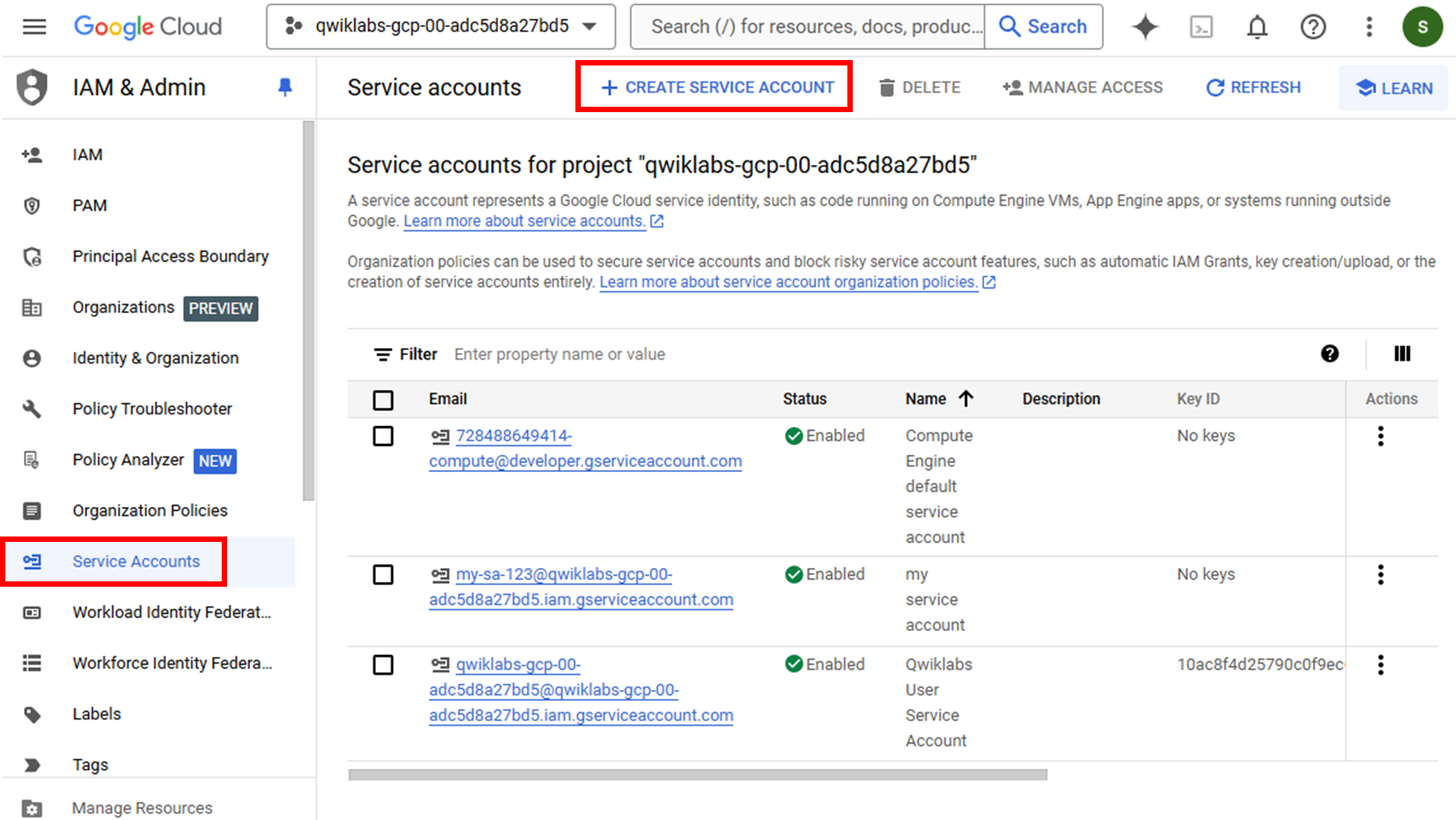Click the Policy Analyzer document icon
Viewport: 1456px width, 820px height.
click(x=32, y=460)
